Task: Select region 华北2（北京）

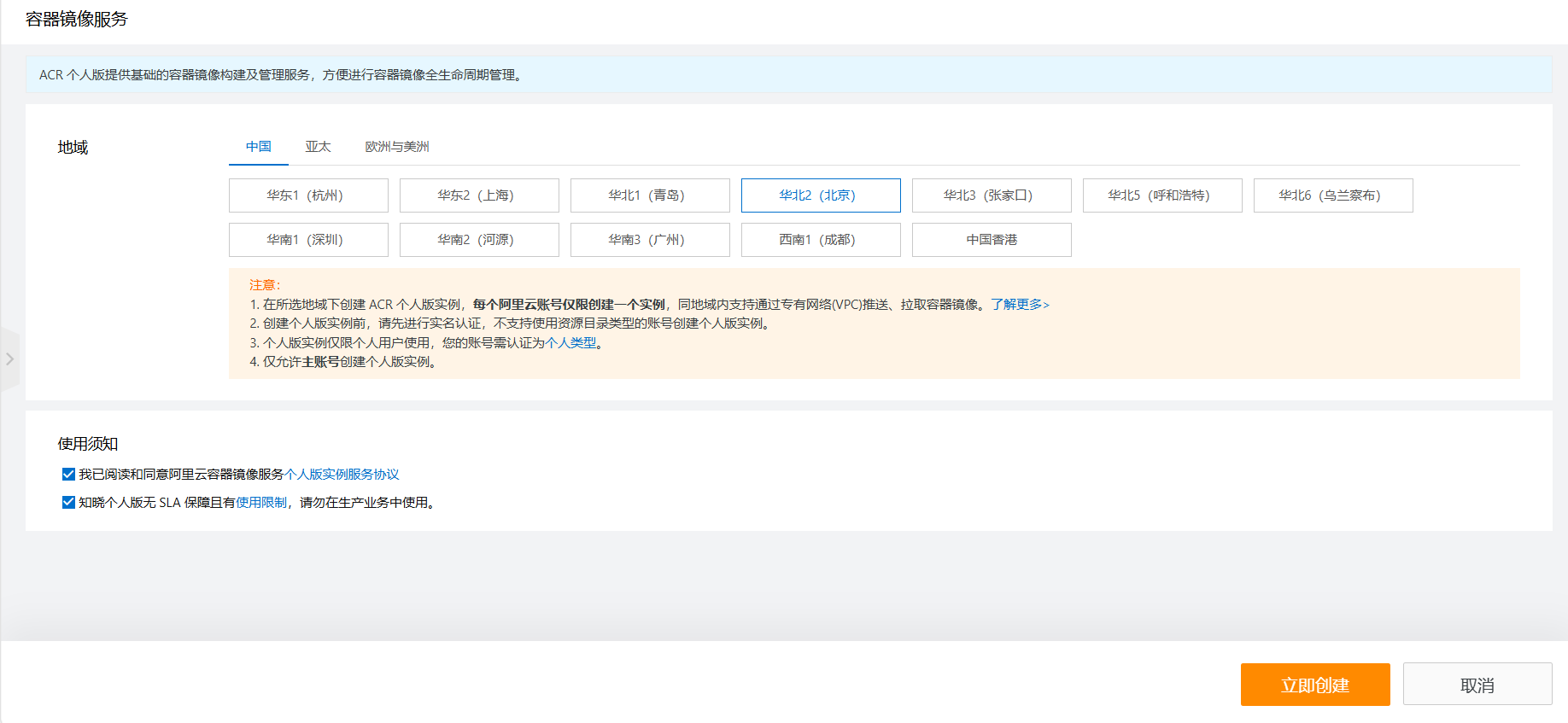Action: pos(821,195)
